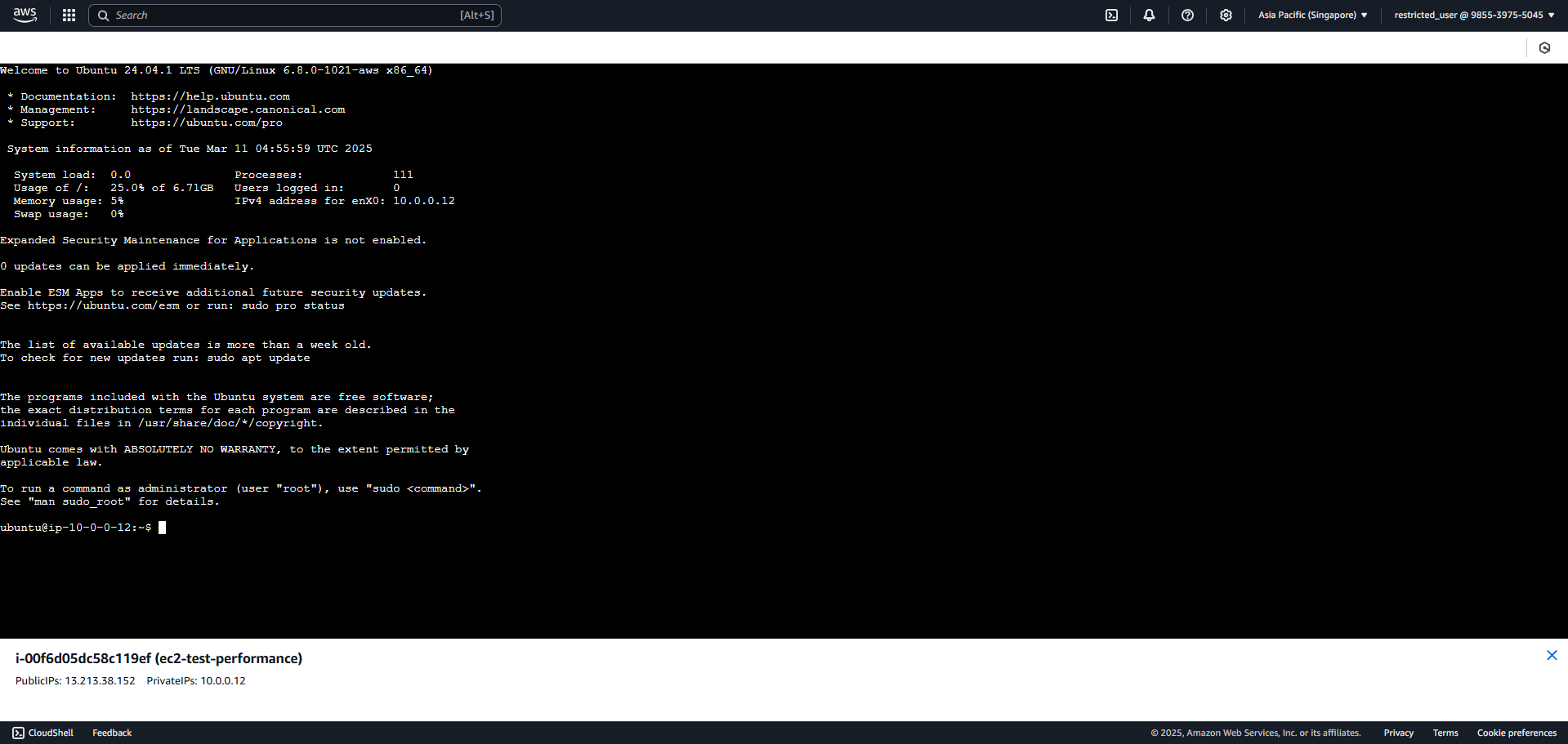1568x744 pixels.
Task: Open the Terms link
Action: 1445,733
